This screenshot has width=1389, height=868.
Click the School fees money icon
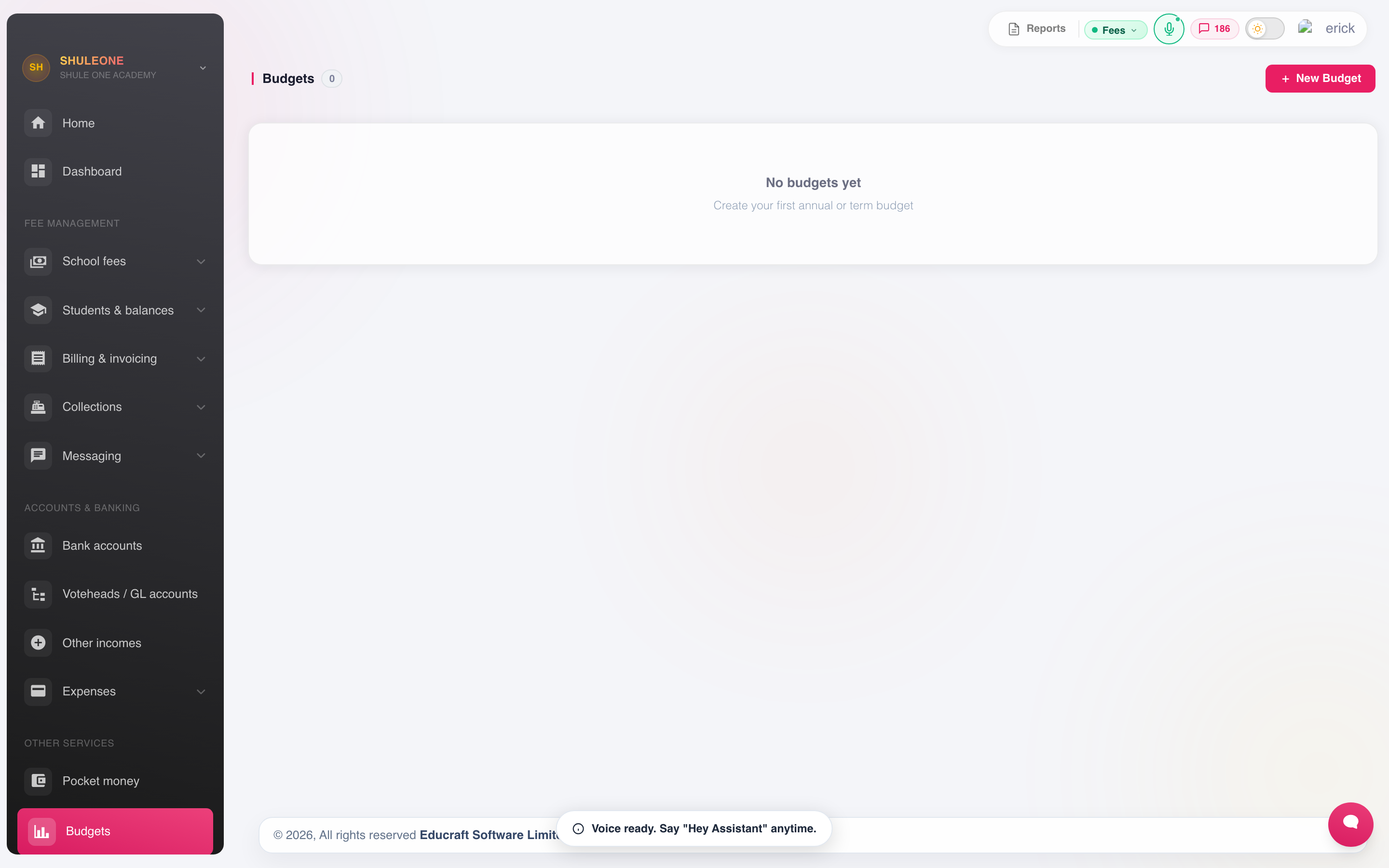(x=38, y=261)
